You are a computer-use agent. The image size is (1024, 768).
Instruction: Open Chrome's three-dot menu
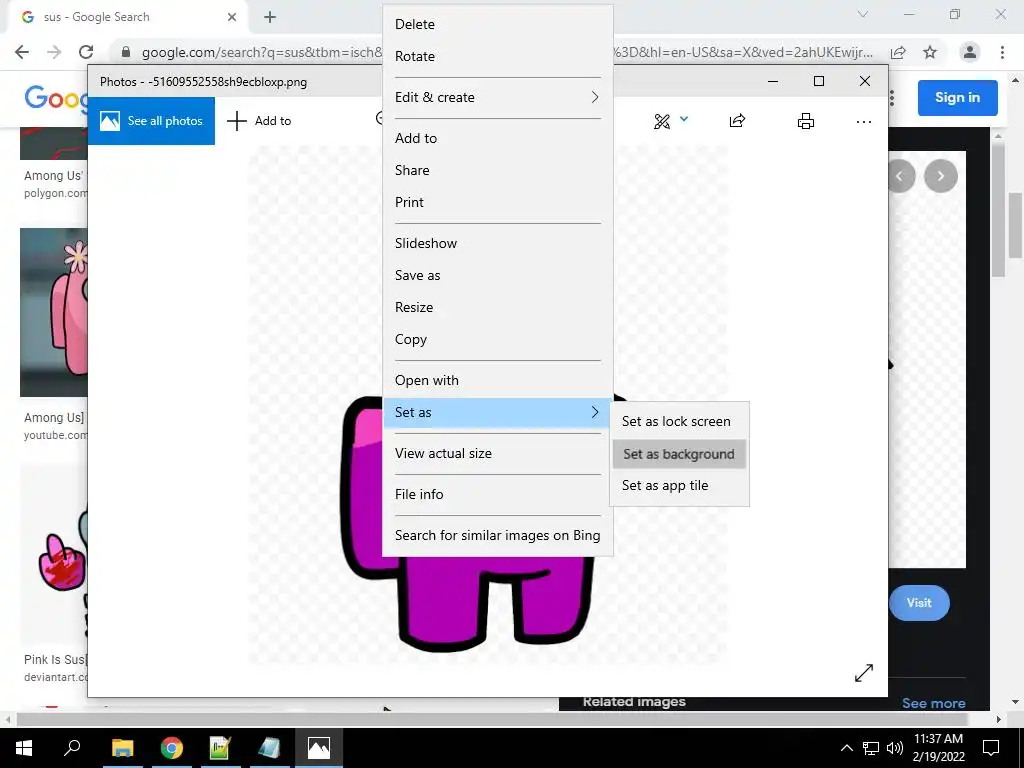click(1002, 52)
